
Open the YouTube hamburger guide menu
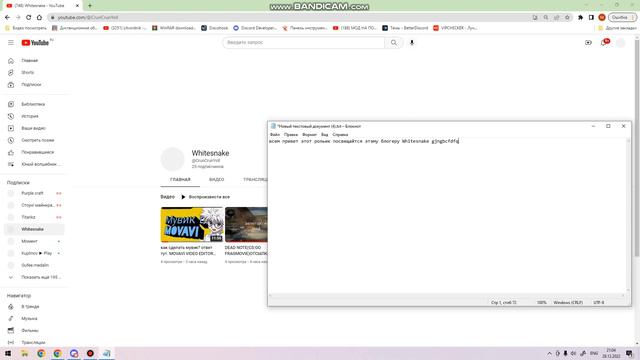point(11,42)
